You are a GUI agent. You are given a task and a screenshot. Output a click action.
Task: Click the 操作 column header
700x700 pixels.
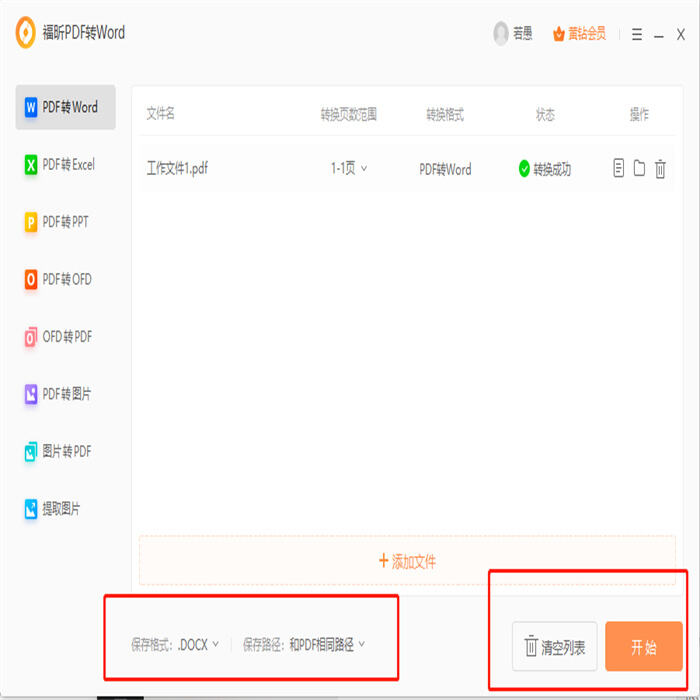coord(639,114)
